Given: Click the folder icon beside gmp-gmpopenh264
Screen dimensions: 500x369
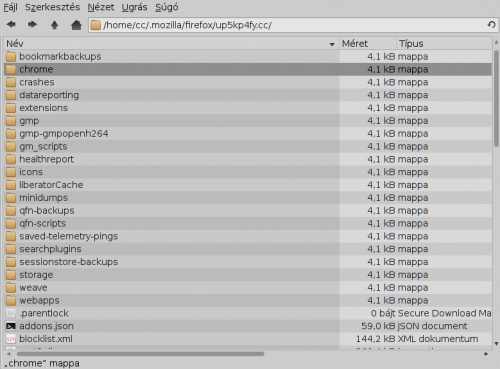Looking at the screenshot, I should (11, 133).
